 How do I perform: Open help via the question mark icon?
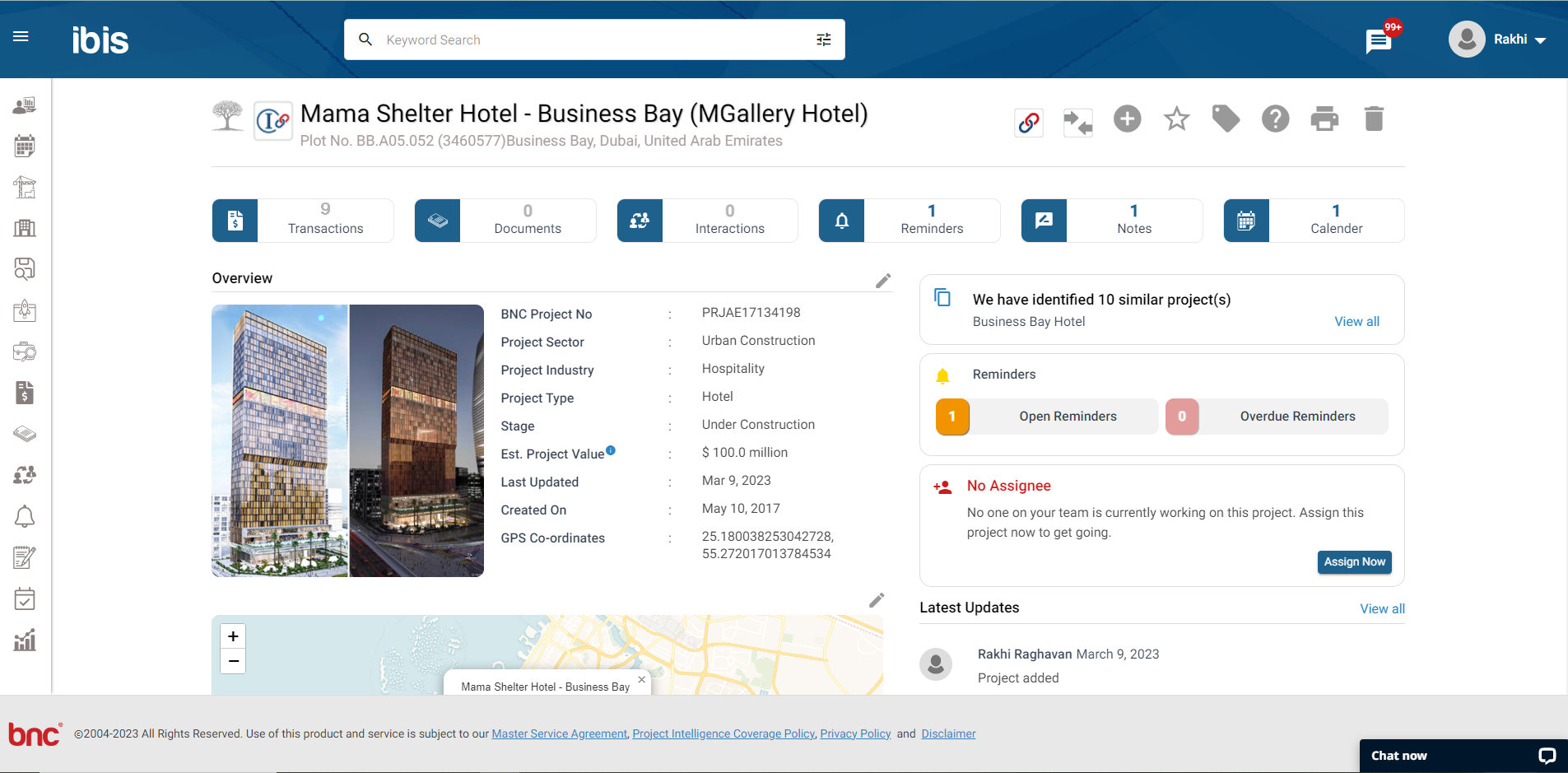[x=1275, y=119]
